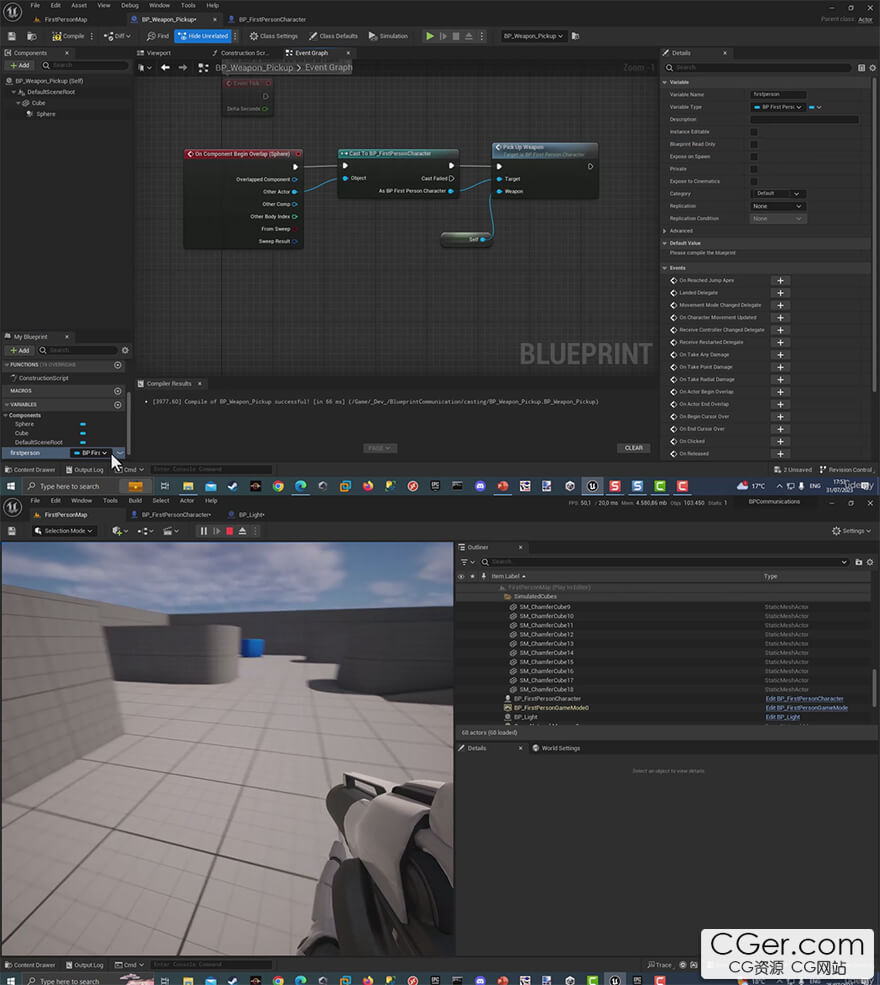This screenshot has height=985, width=880.
Task: Open Details panel settings gear icon
Action: [872, 68]
